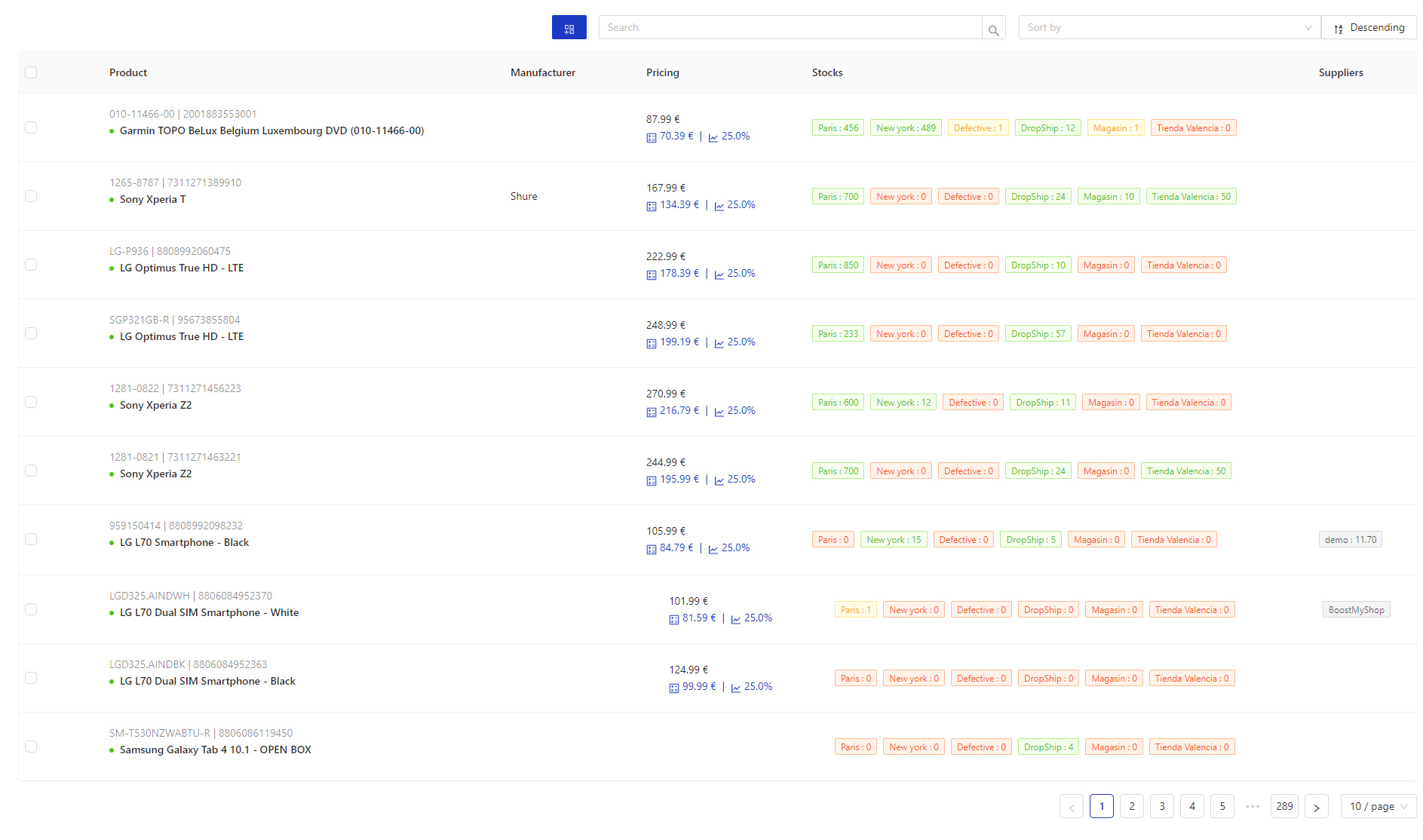Check the LG L70 Dual SIM Black checkbox
Viewport: 1423px width, 840px height.
coord(31,678)
